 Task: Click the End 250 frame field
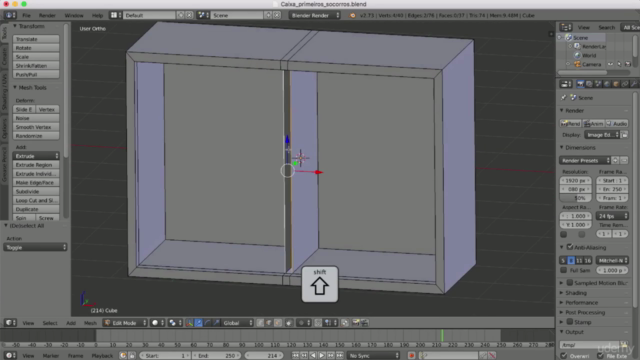pos(216,356)
